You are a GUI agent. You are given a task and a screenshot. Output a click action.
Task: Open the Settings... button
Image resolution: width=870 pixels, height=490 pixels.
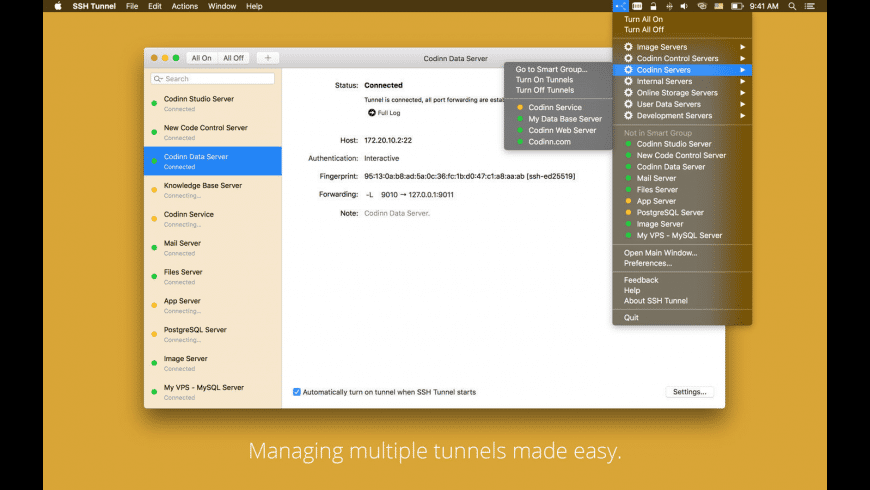pos(690,392)
